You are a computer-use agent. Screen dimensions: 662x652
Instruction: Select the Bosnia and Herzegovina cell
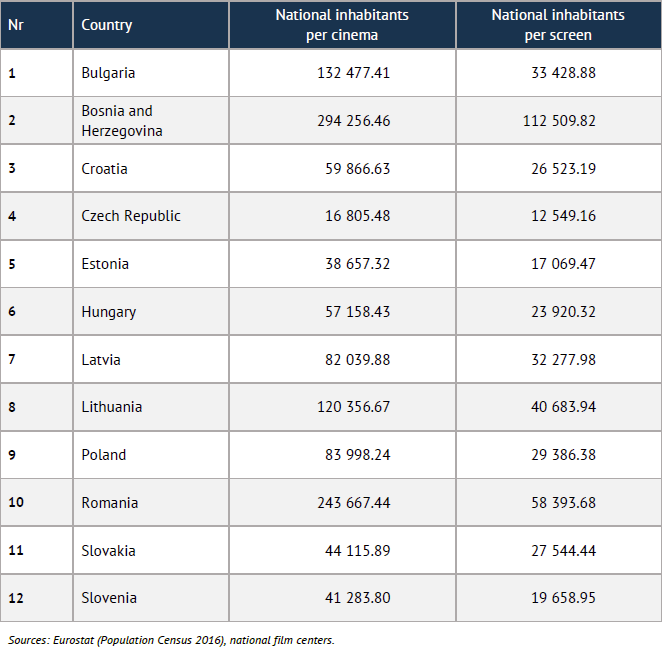tap(121, 120)
